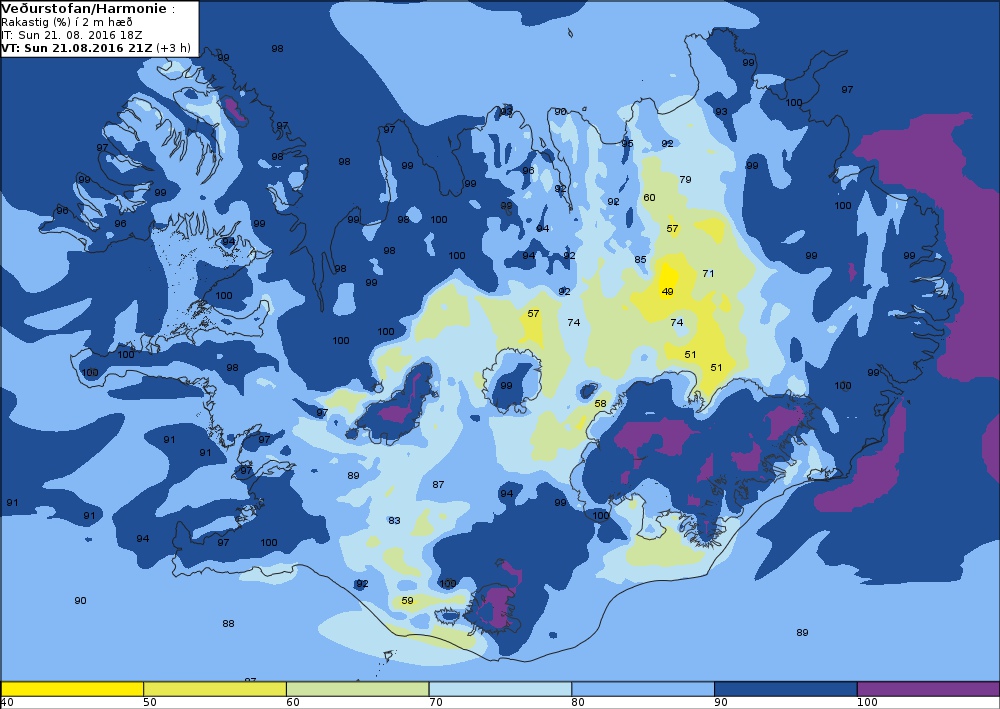Click the dark blue 90–100 legend swatch
Viewport: 1000px width, 709px height.
tap(786, 689)
